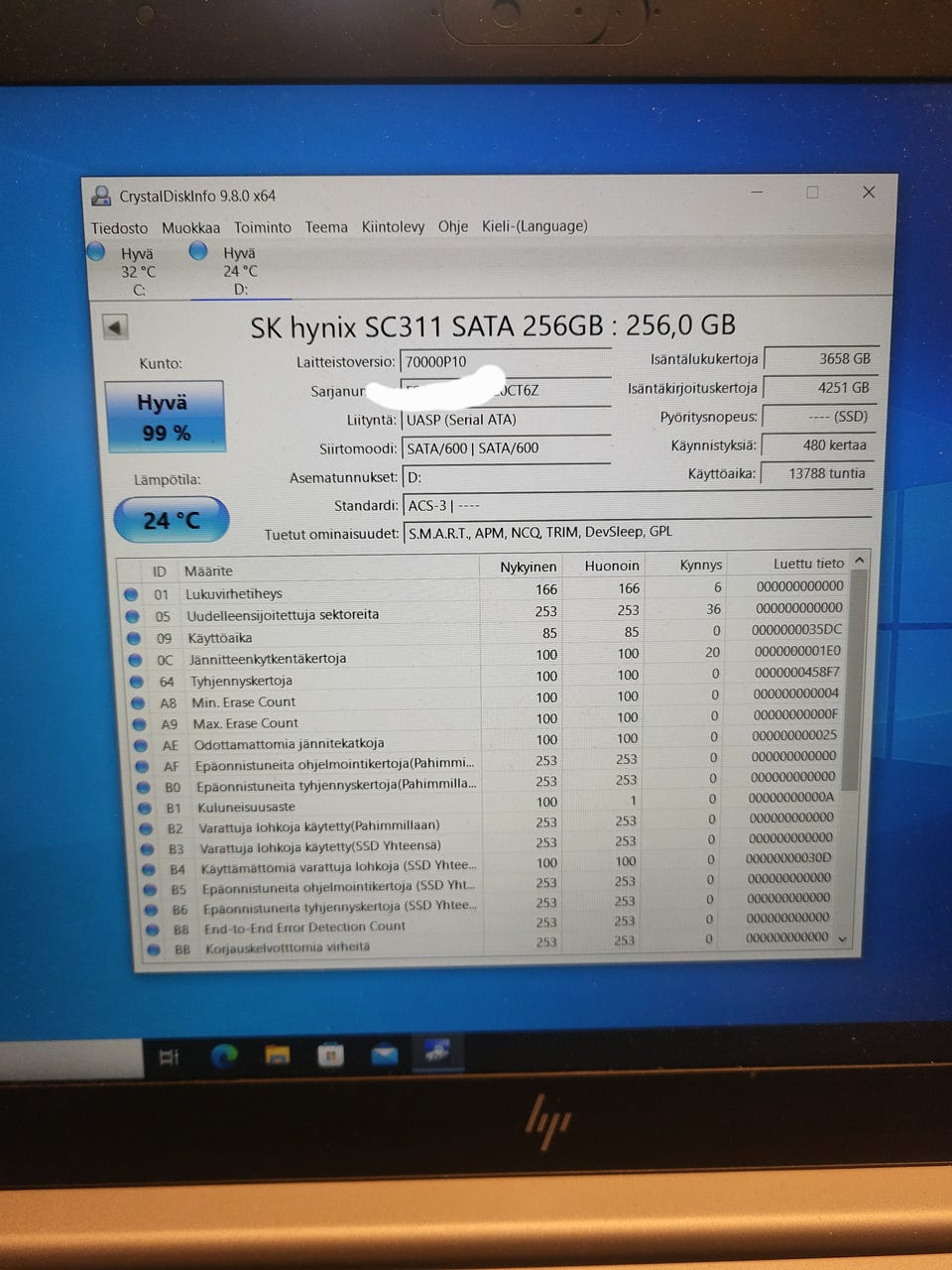952x1270 pixels.
Task: Click the Standardi field ACS-3
Action: [637, 505]
